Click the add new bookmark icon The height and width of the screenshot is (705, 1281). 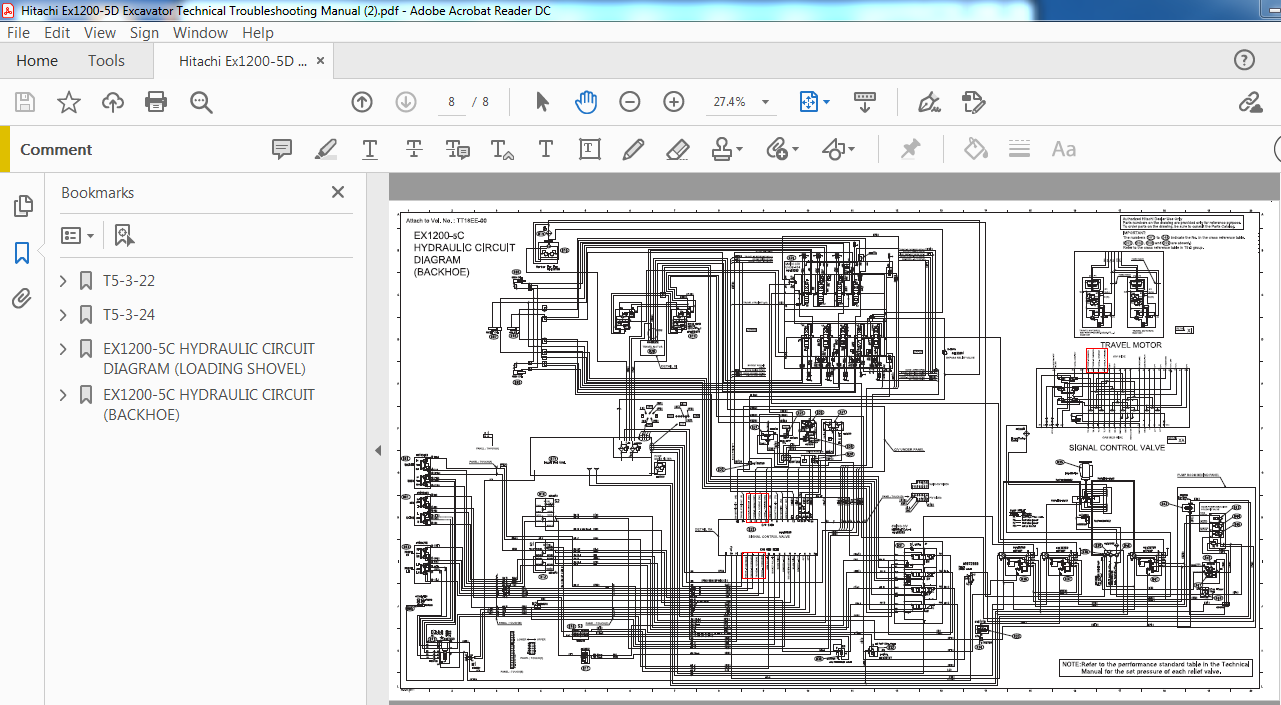[123, 236]
